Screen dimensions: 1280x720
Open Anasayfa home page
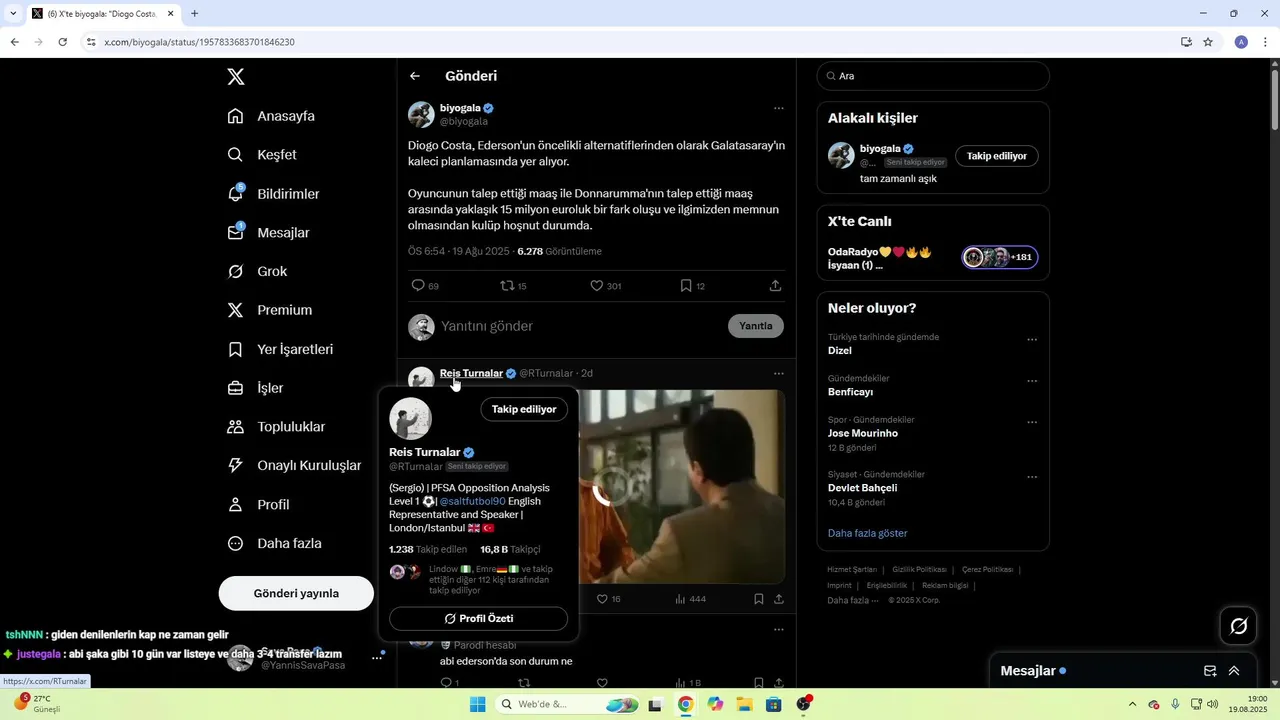tap(271, 116)
